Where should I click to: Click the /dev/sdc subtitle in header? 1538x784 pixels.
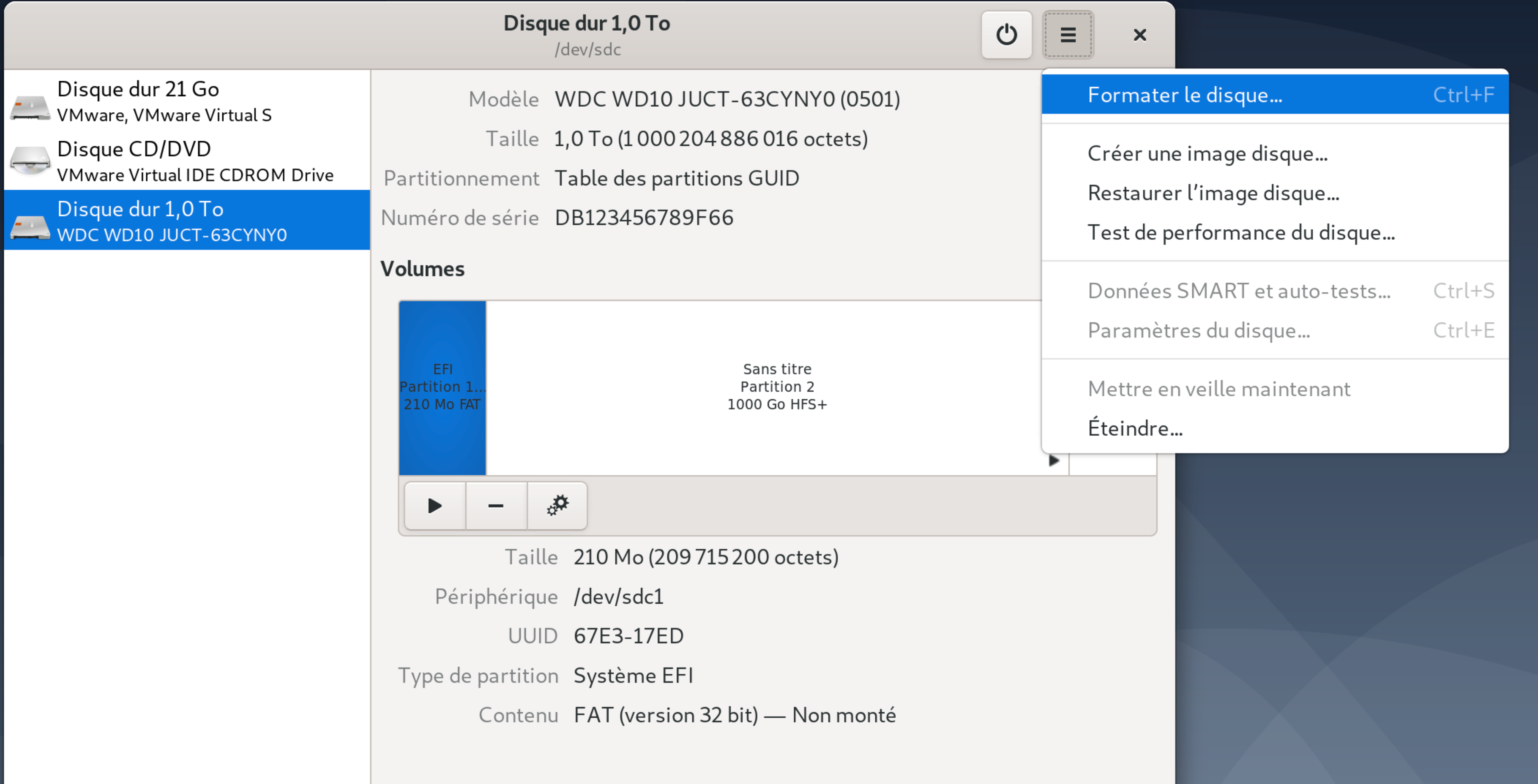click(x=587, y=49)
